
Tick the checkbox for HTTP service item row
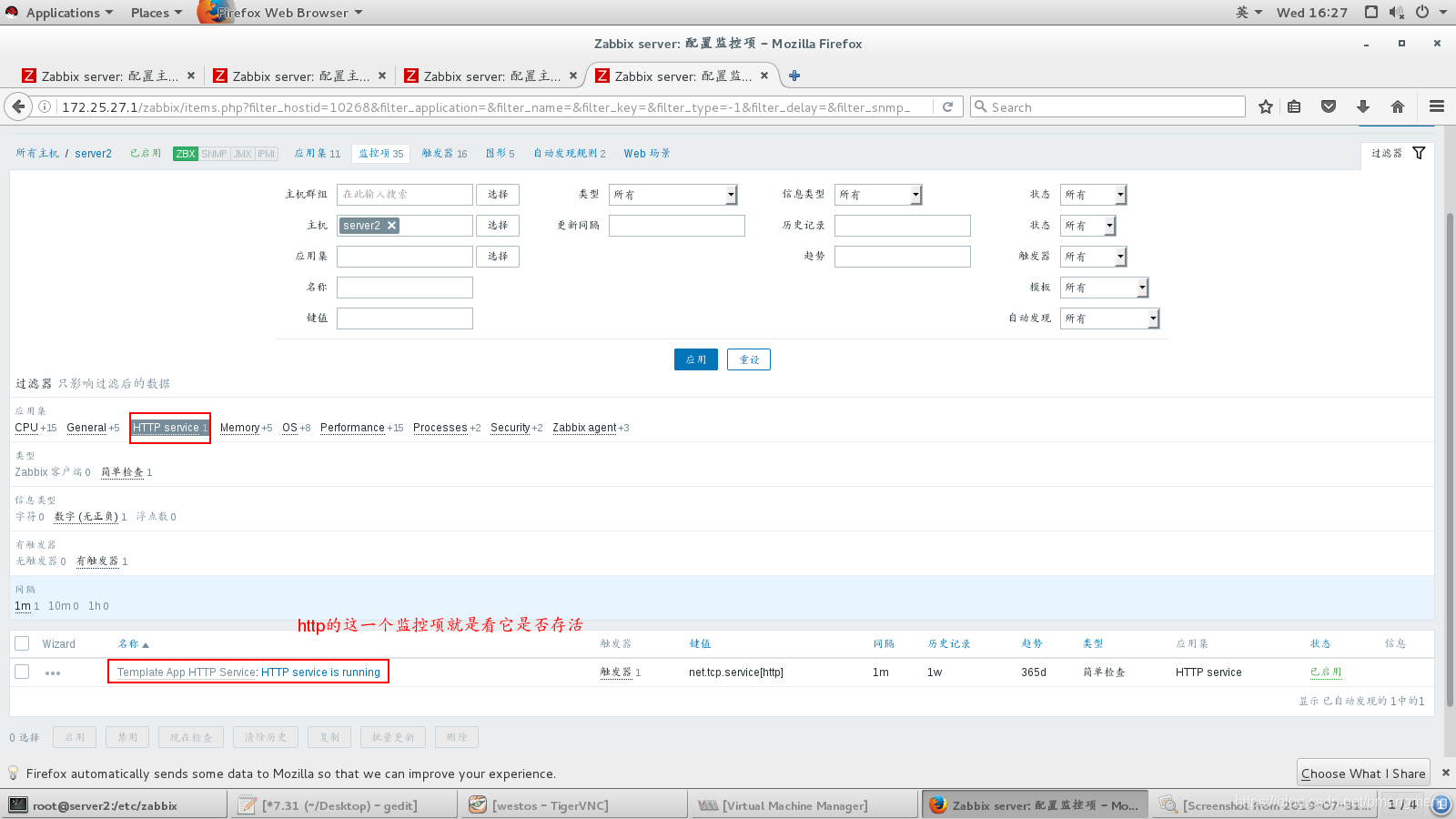tap(22, 672)
